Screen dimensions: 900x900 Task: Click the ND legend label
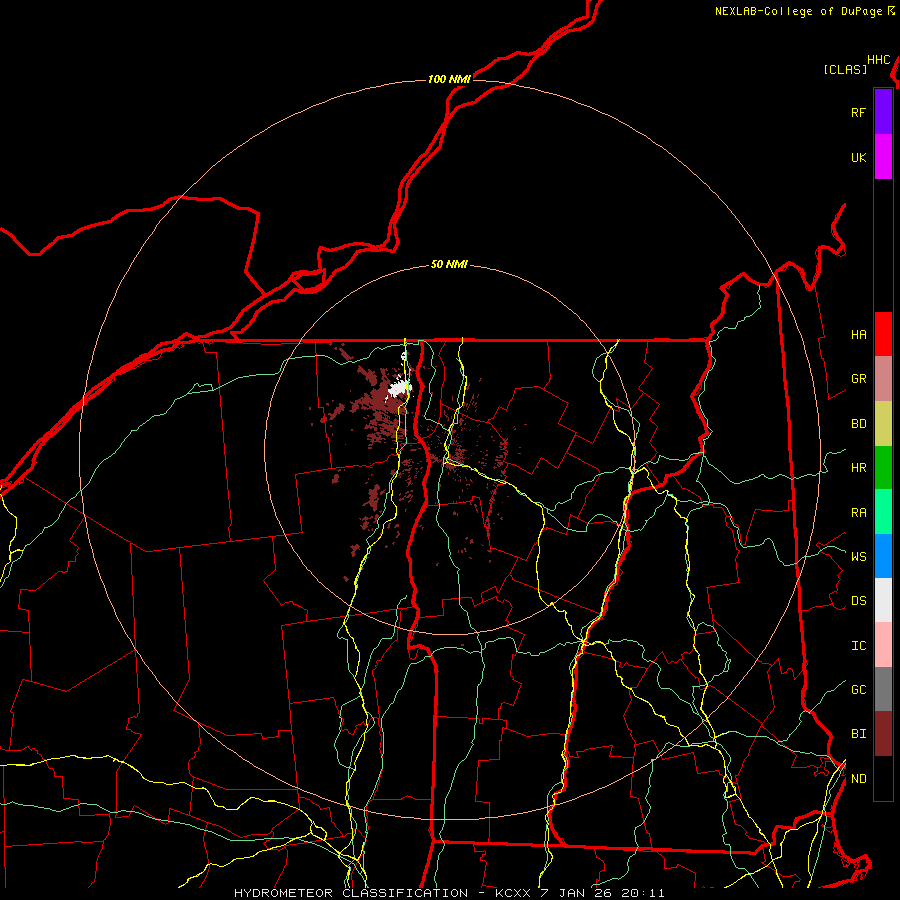point(858,778)
